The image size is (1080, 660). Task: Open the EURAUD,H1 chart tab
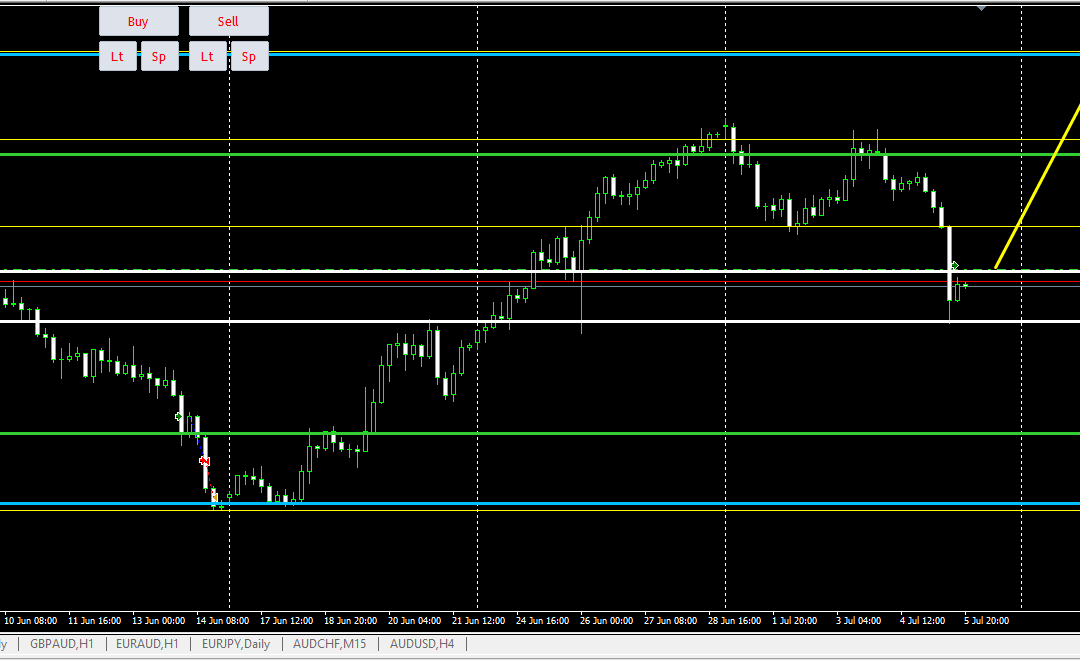[x=148, y=644]
